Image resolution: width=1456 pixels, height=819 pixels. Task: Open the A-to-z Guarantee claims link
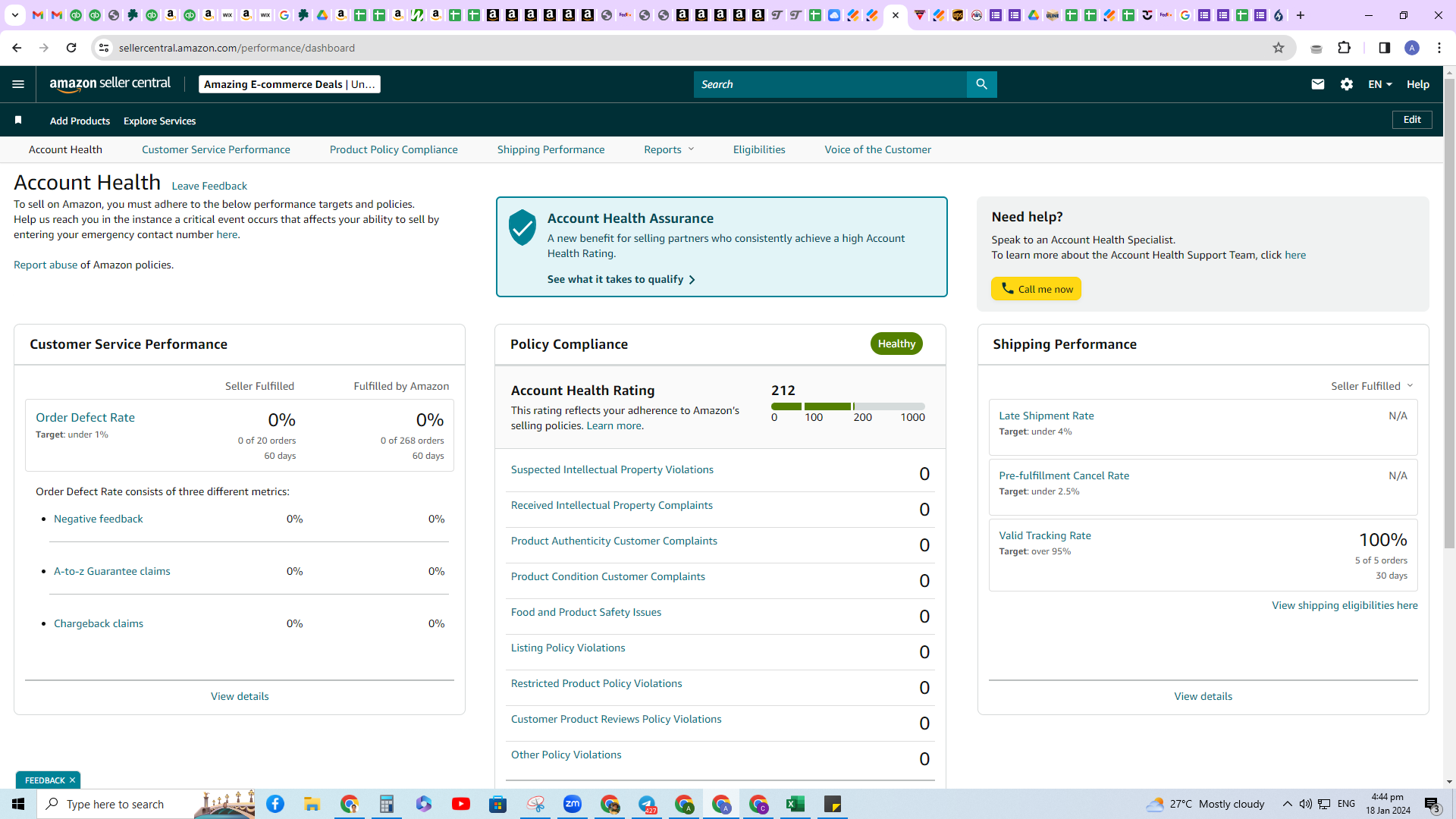click(x=112, y=571)
